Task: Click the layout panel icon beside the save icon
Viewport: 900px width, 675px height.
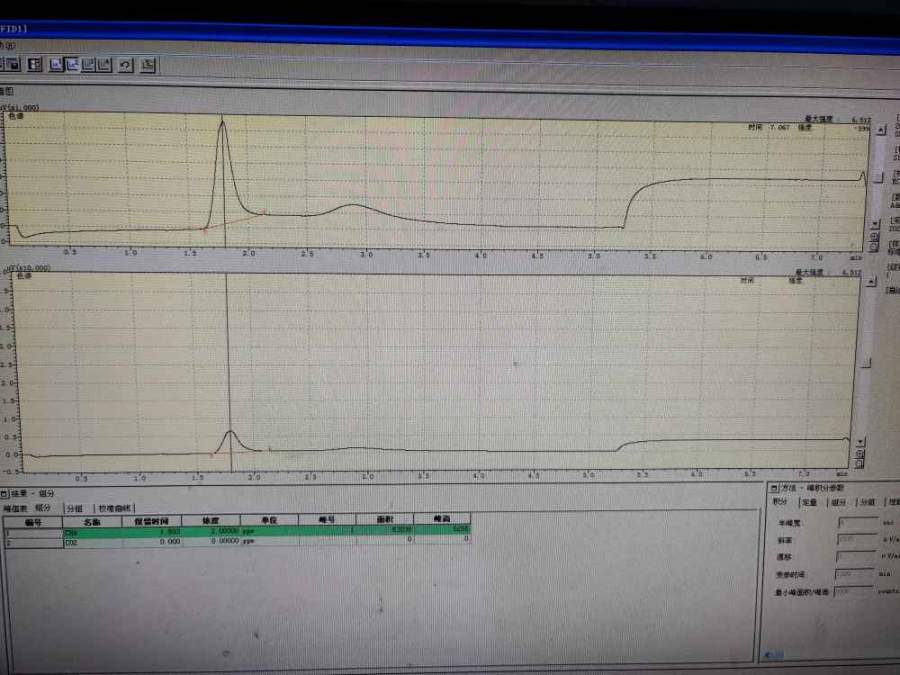Action: pyautogui.click(x=34, y=64)
